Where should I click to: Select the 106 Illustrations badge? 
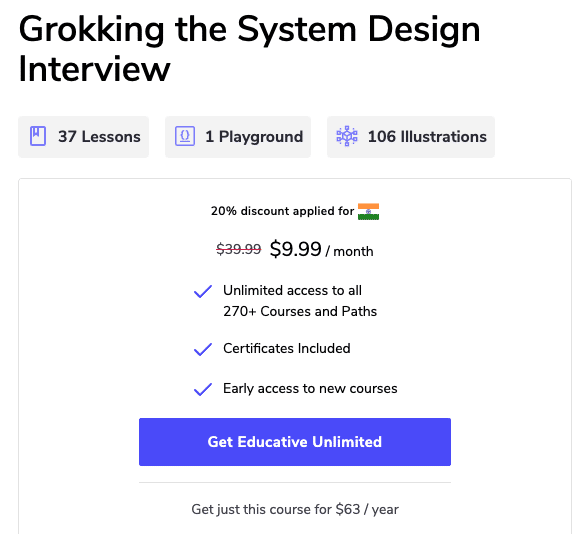pos(411,137)
